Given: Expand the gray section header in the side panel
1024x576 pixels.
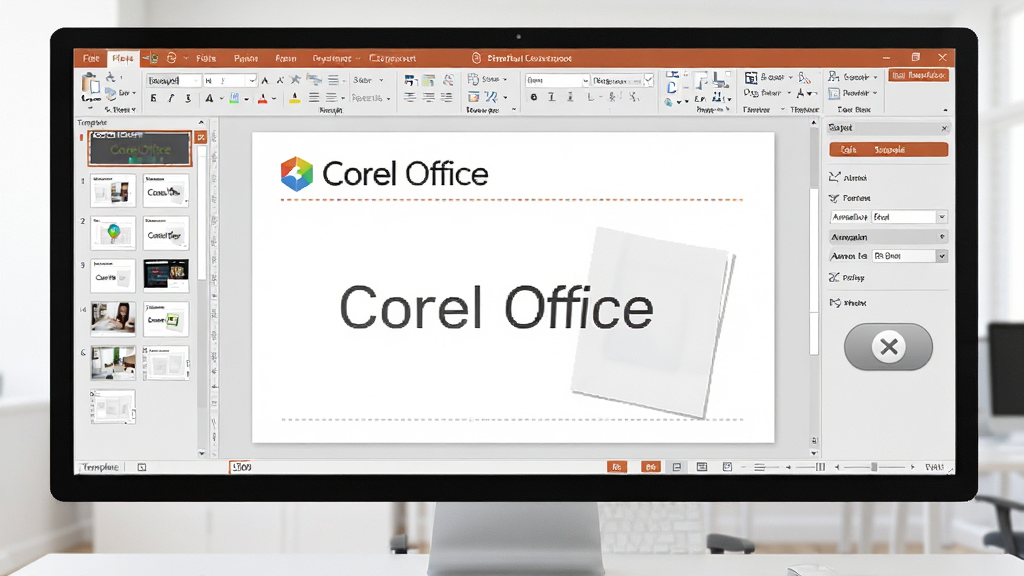Looking at the screenshot, I should (888, 236).
